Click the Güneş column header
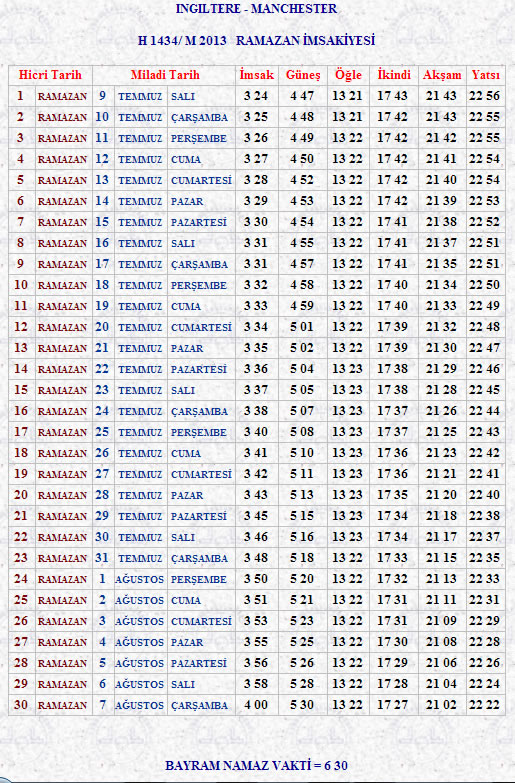515x783 pixels. tap(303, 75)
